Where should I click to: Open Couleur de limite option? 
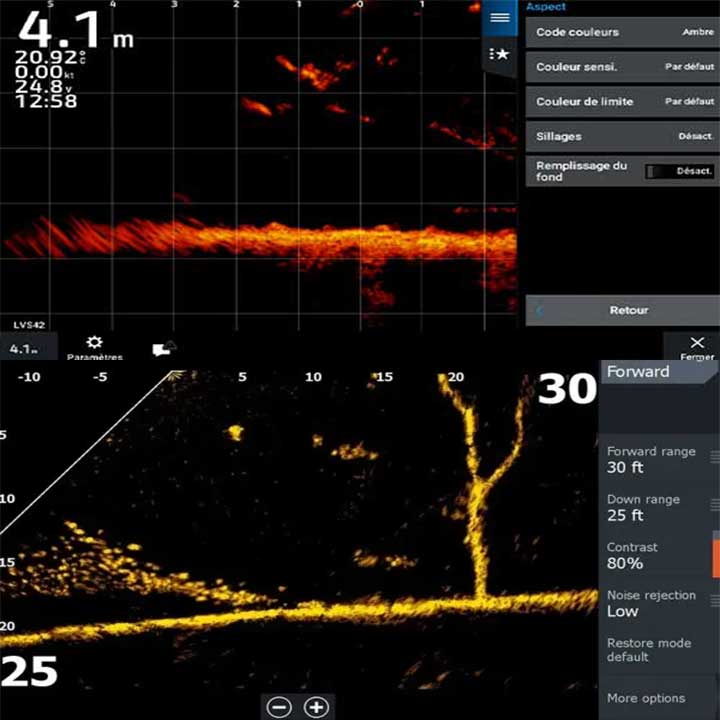click(622, 101)
